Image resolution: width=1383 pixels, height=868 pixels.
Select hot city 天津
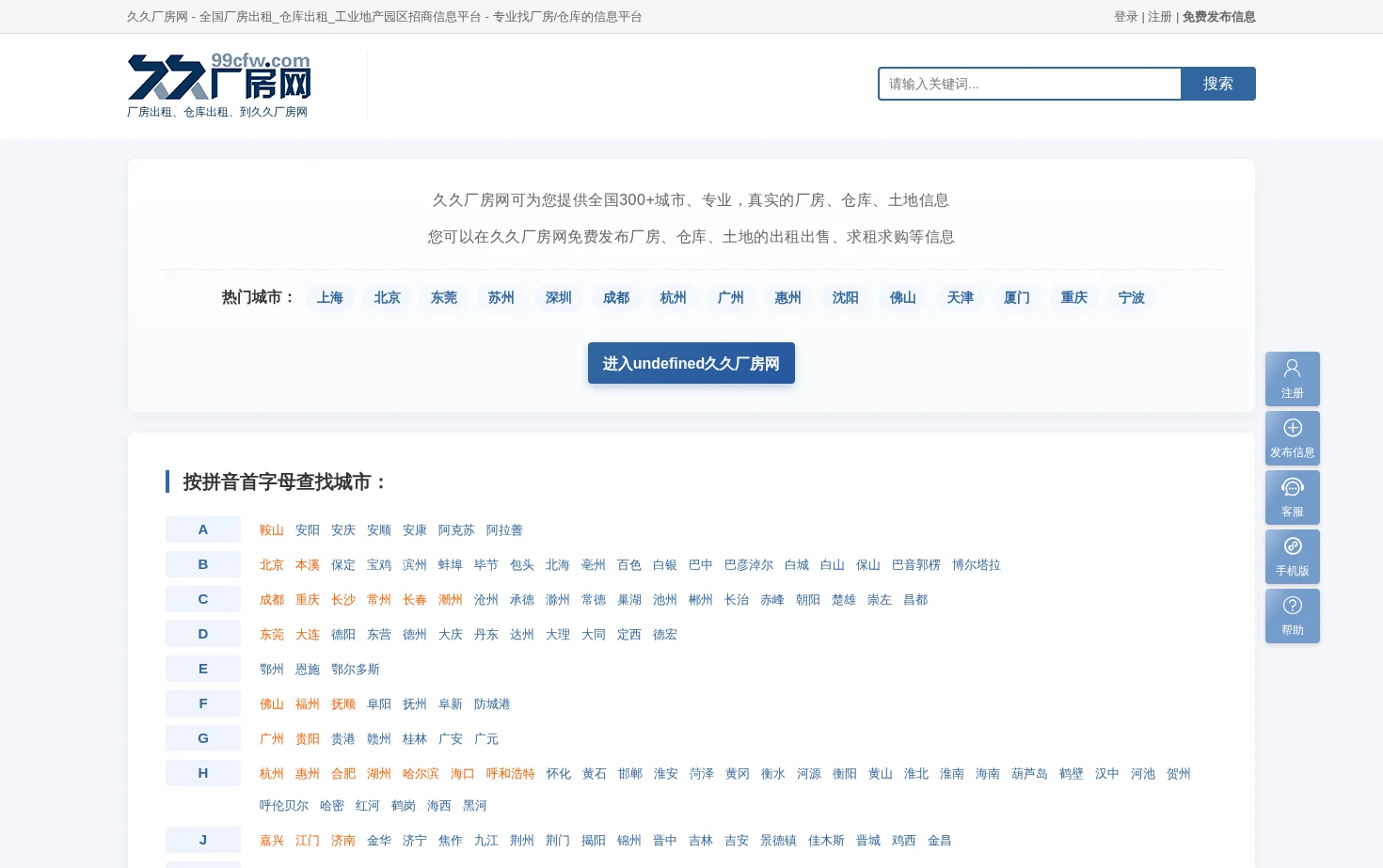[961, 297]
